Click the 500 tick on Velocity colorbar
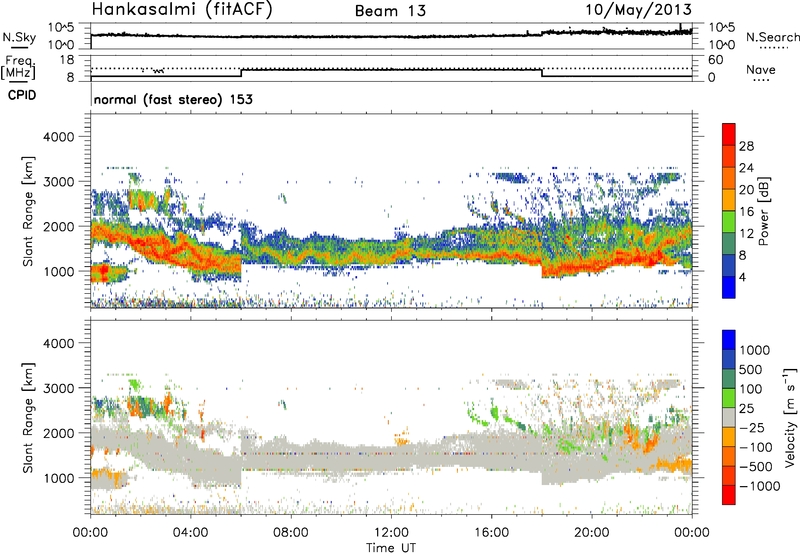This screenshot has height=554, width=800. pos(751,369)
